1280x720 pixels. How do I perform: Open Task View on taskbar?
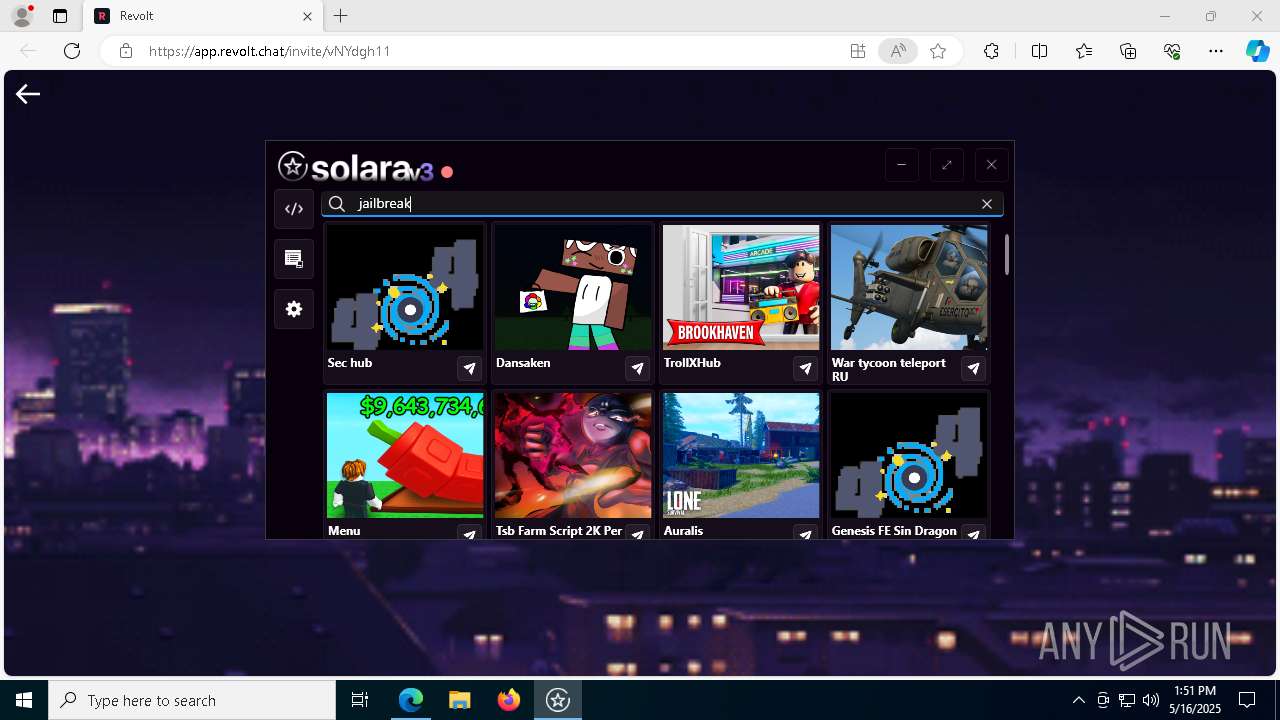coord(360,700)
